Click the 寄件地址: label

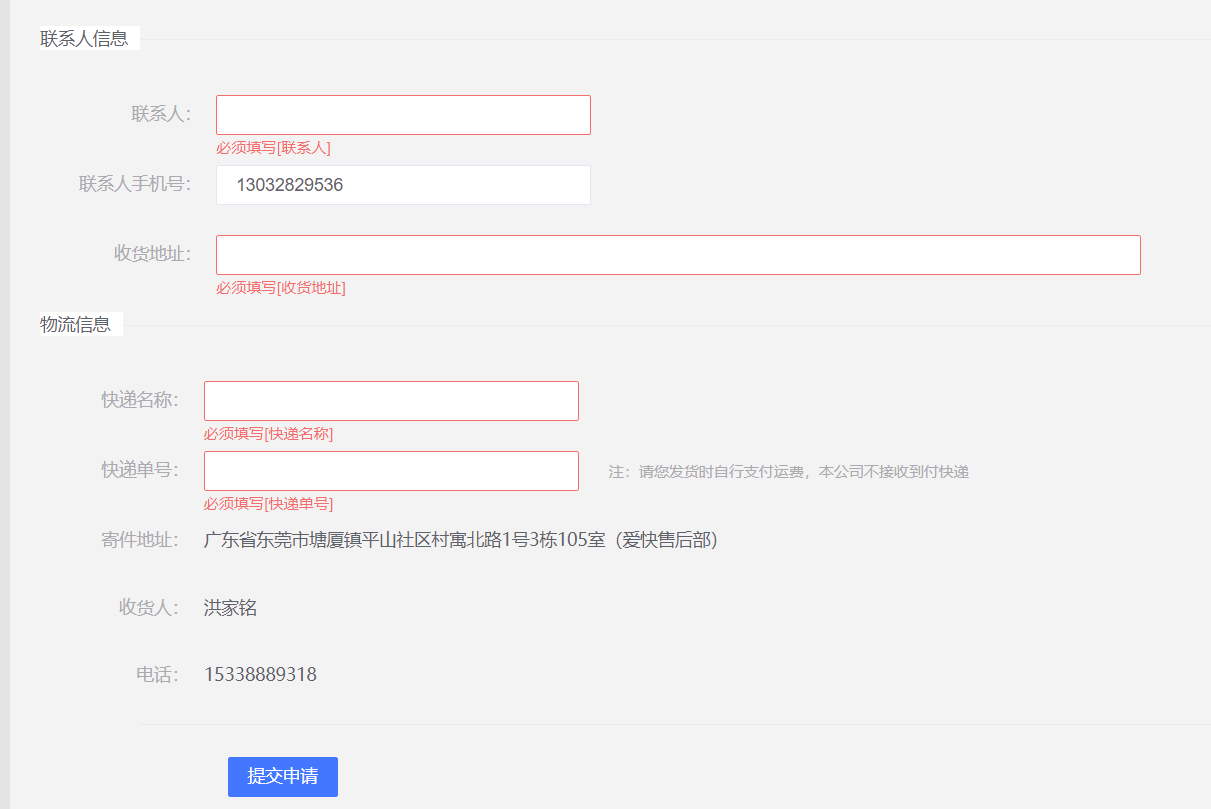[x=140, y=541]
